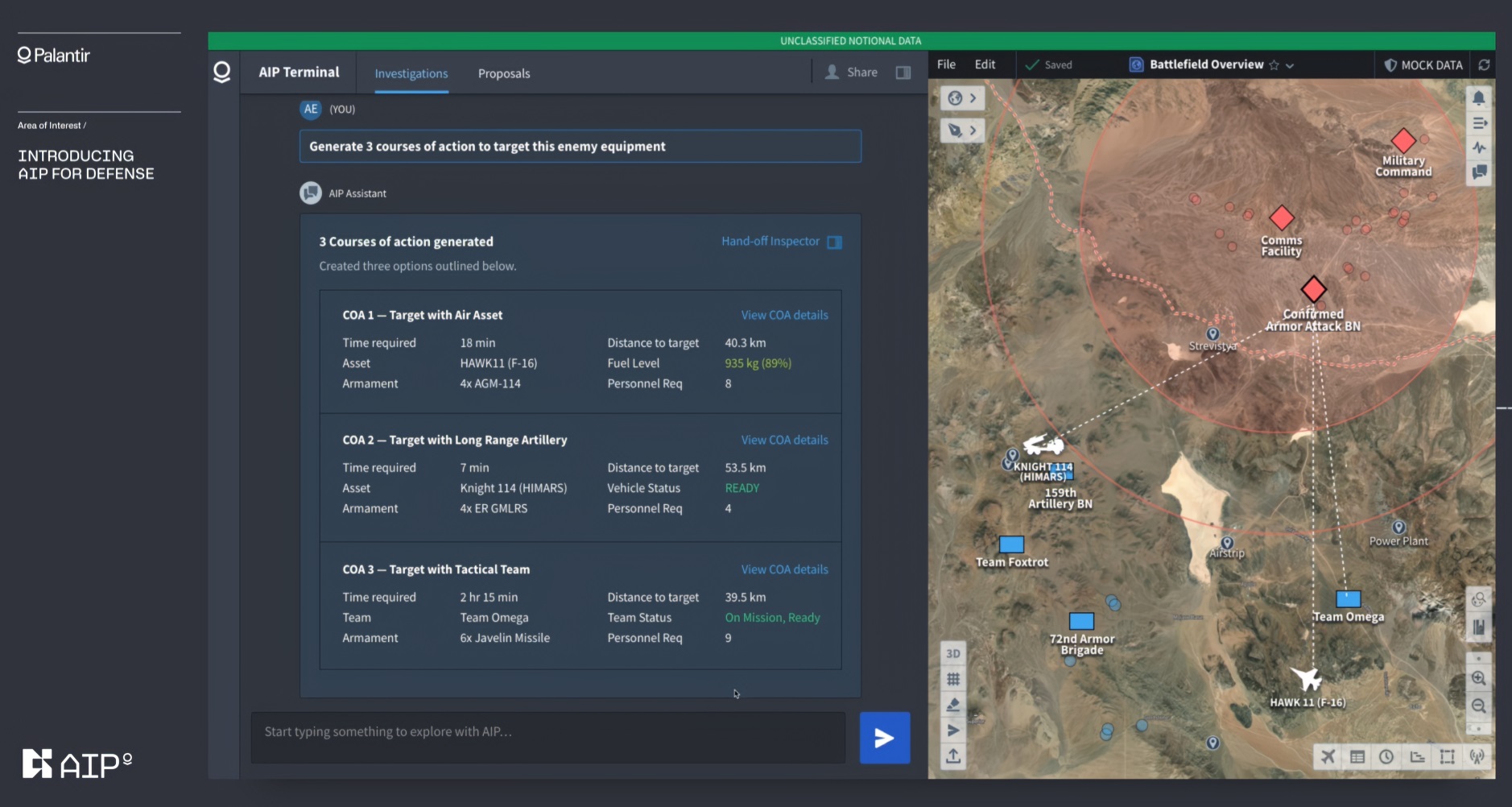Expand the globe layers panel
Viewport: 1512px width, 807px height.
962,98
